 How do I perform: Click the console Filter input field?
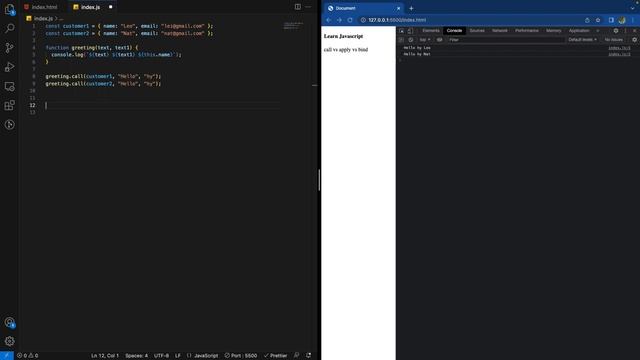click(506, 40)
